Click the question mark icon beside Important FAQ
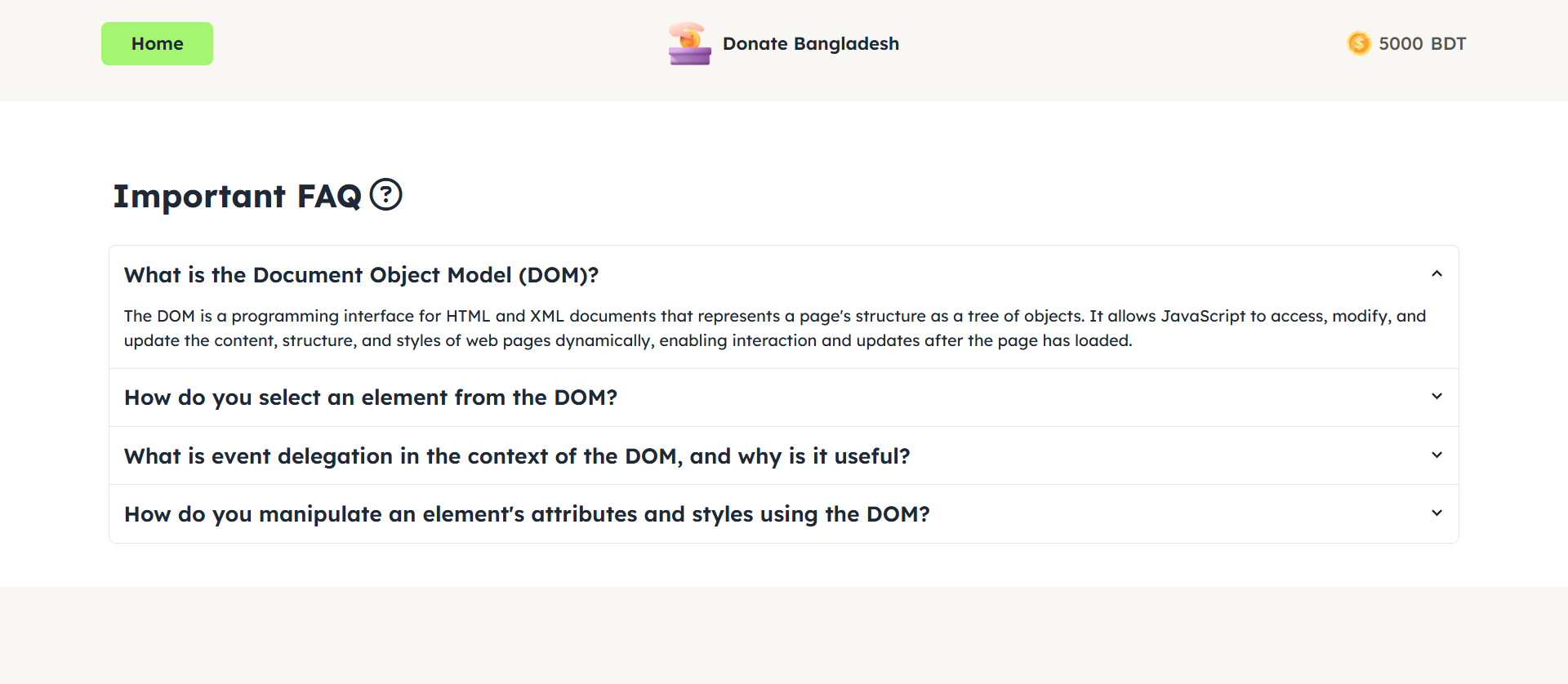Viewport: 1568px width, 684px height. (385, 195)
